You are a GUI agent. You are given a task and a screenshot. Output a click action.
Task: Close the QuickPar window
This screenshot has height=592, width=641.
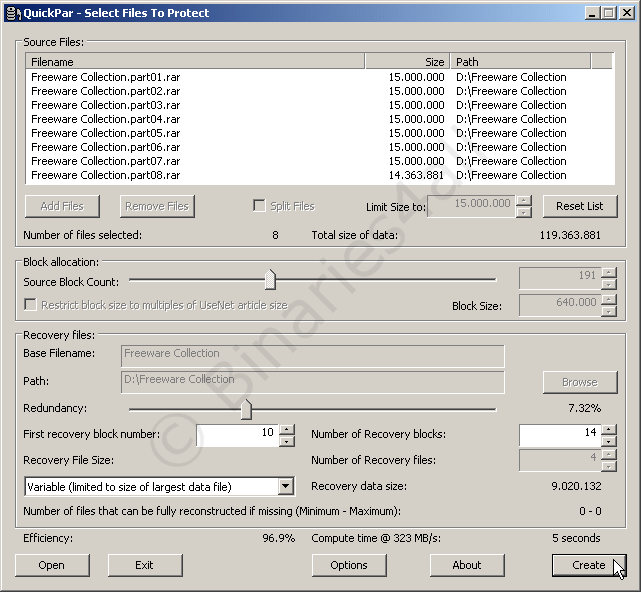627,13
